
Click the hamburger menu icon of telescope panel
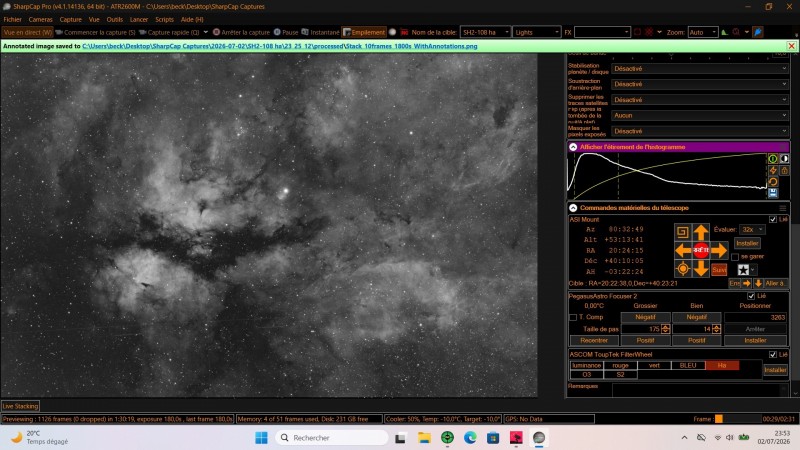(783, 208)
